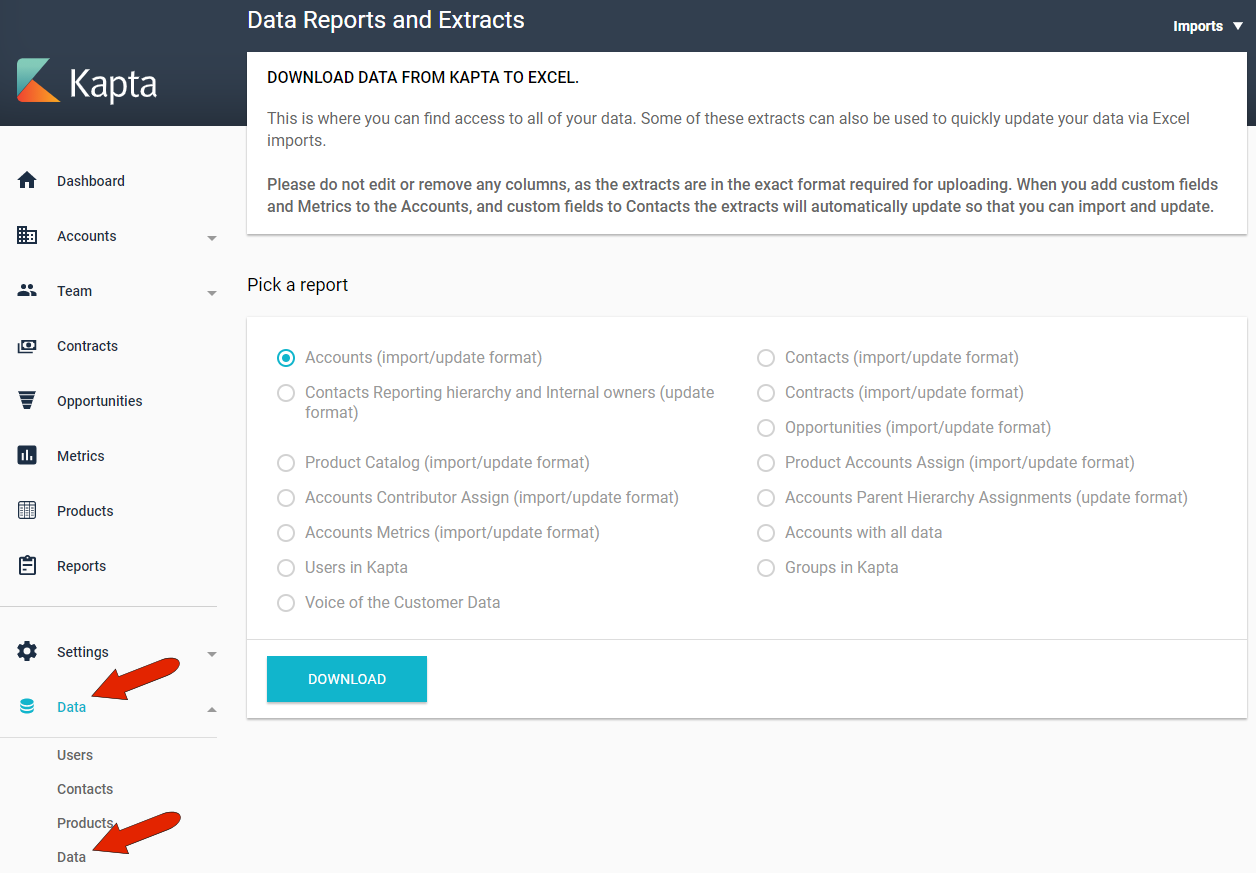1256x873 pixels.
Task: Click the Settings gear icon
Action: (x=27, y=652)
